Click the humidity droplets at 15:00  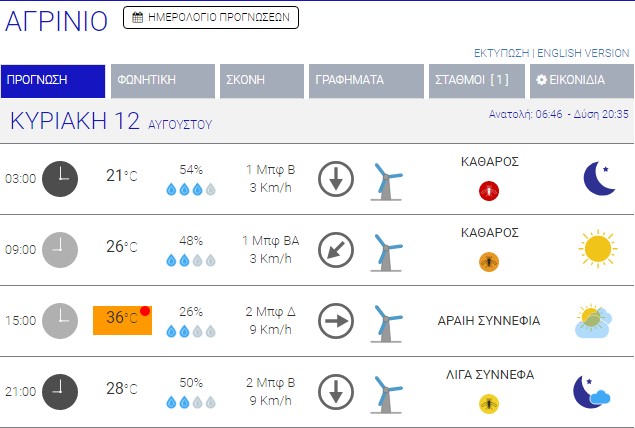[191, 331]
